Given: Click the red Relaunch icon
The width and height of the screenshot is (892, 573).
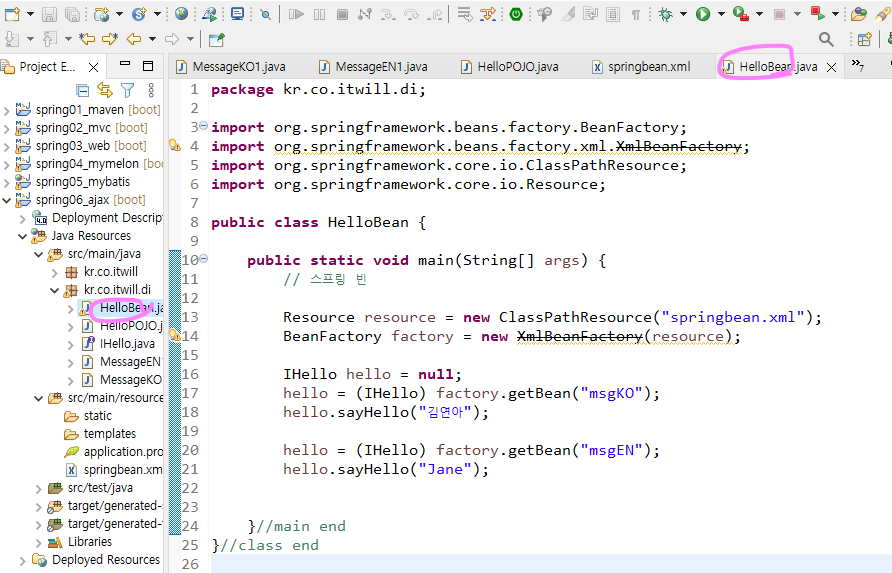Looking at the screenshot, I should click(817, 14).
